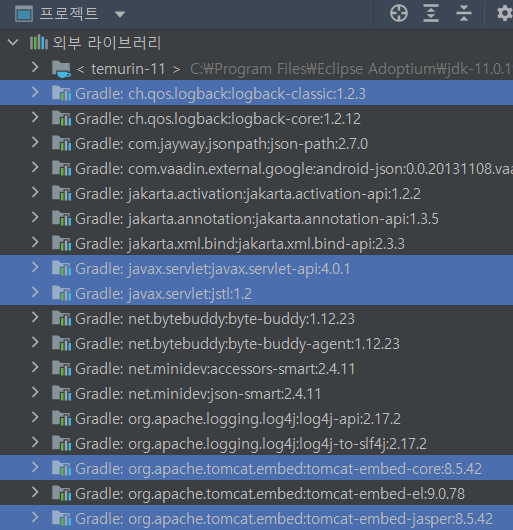Expand the android-json library node
The height and width of the screenshot is (530, 513).
point(35,168)
